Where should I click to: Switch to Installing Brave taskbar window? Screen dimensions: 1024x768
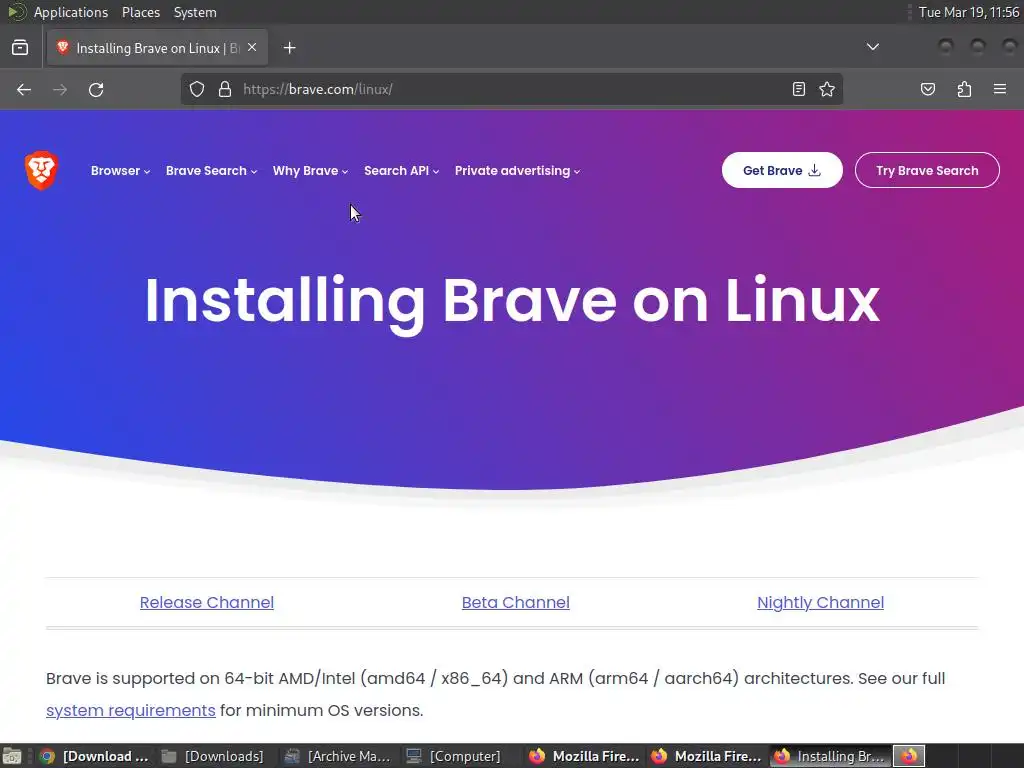pyautogui.click(x=829, y=756)
